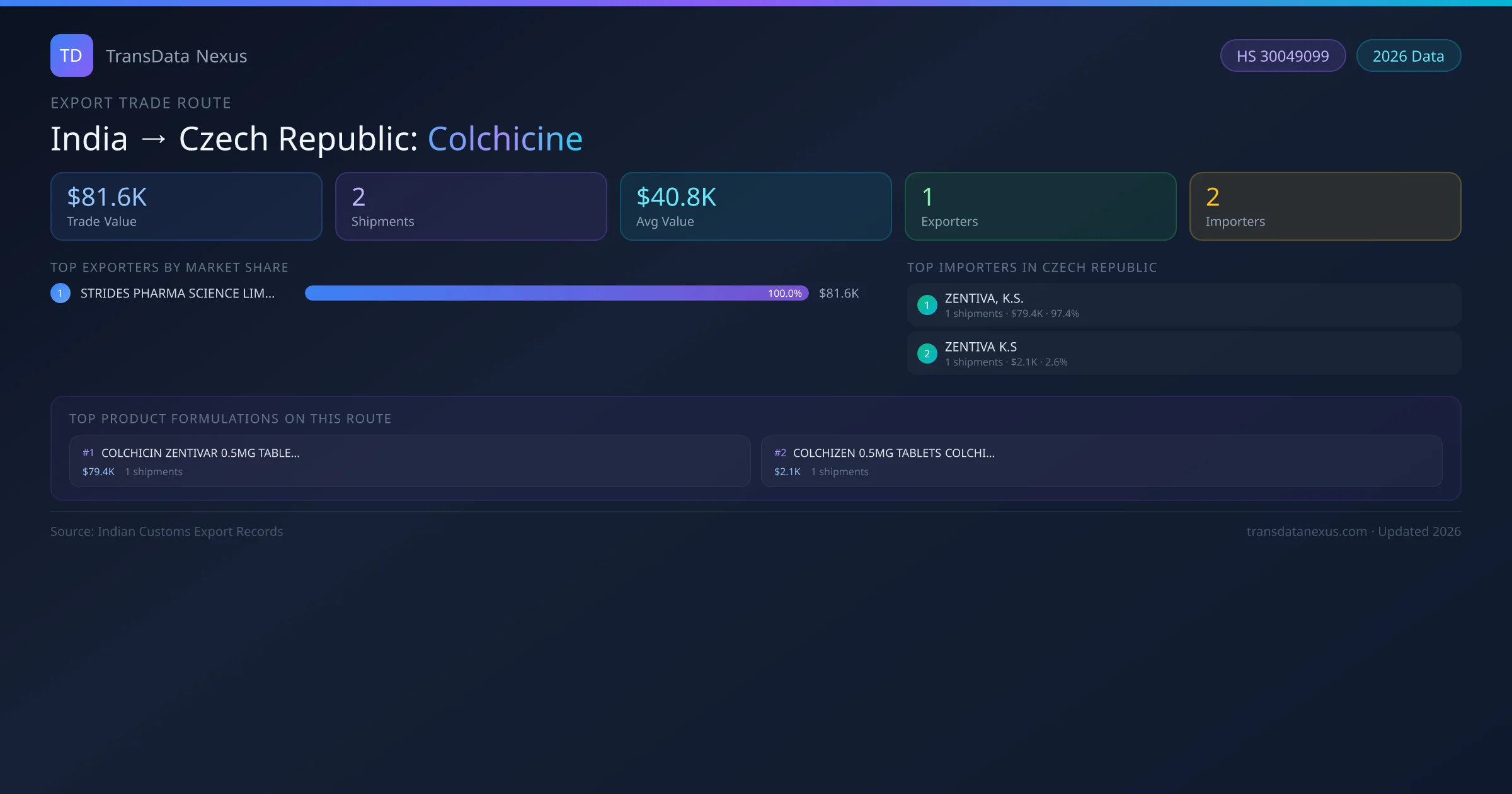Image resolution: width=1512 pixels, height=794 pixels.
Task: Select the ZENTIVA, K.S. importer row
Action: [1183, 304]
